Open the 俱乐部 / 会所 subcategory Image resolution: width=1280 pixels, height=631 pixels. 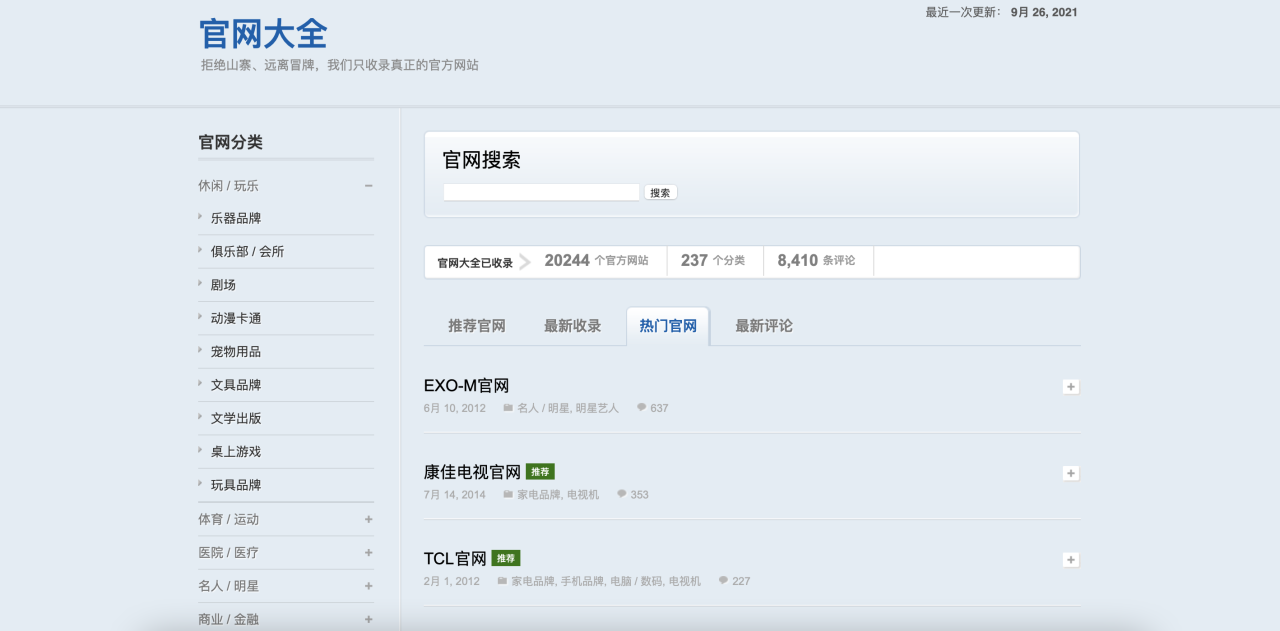click(x=247, y=251)
